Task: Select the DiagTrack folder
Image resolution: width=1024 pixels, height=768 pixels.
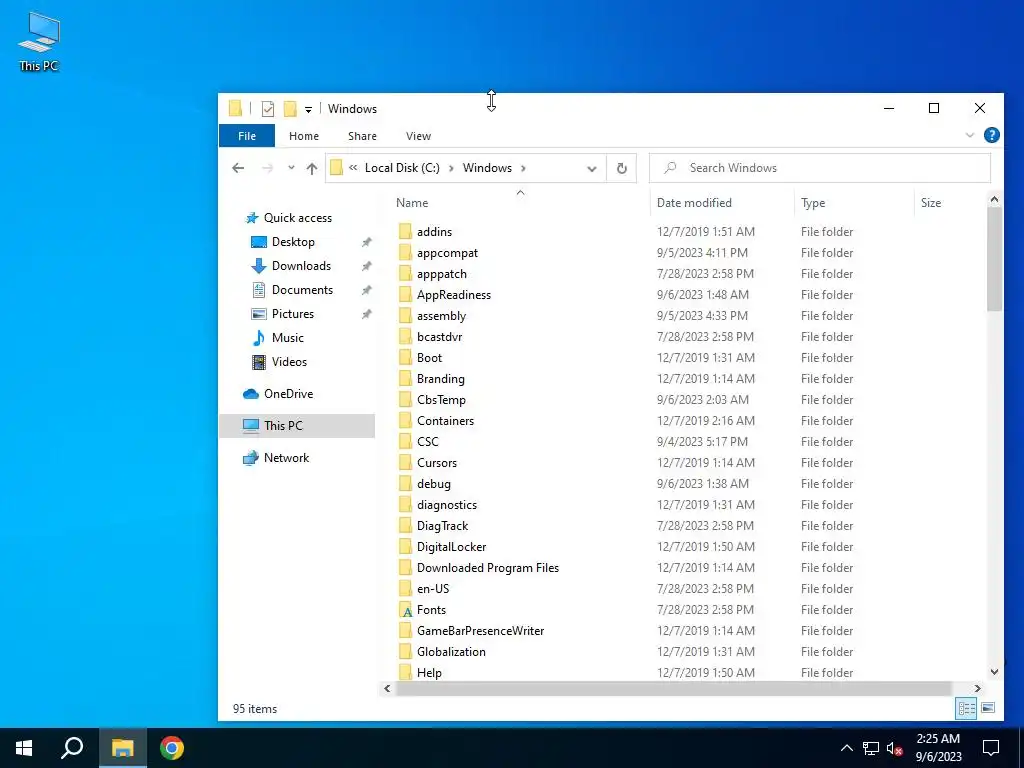Action: coord(442,526)
